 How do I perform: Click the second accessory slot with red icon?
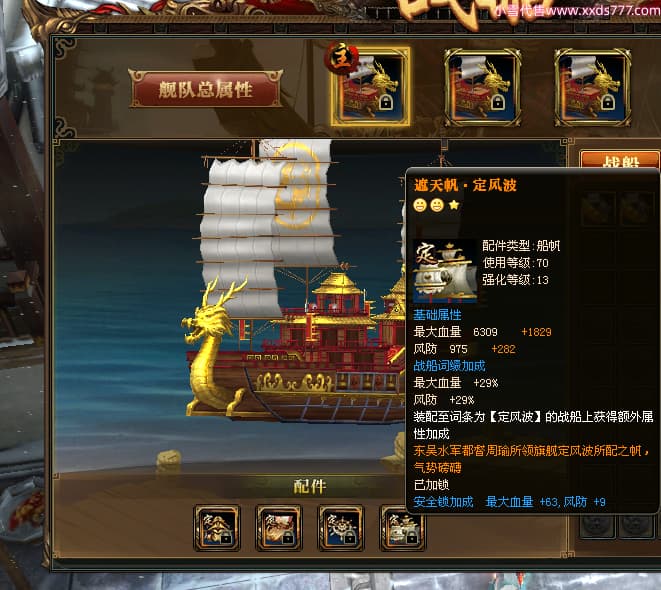tap(279, 528)
